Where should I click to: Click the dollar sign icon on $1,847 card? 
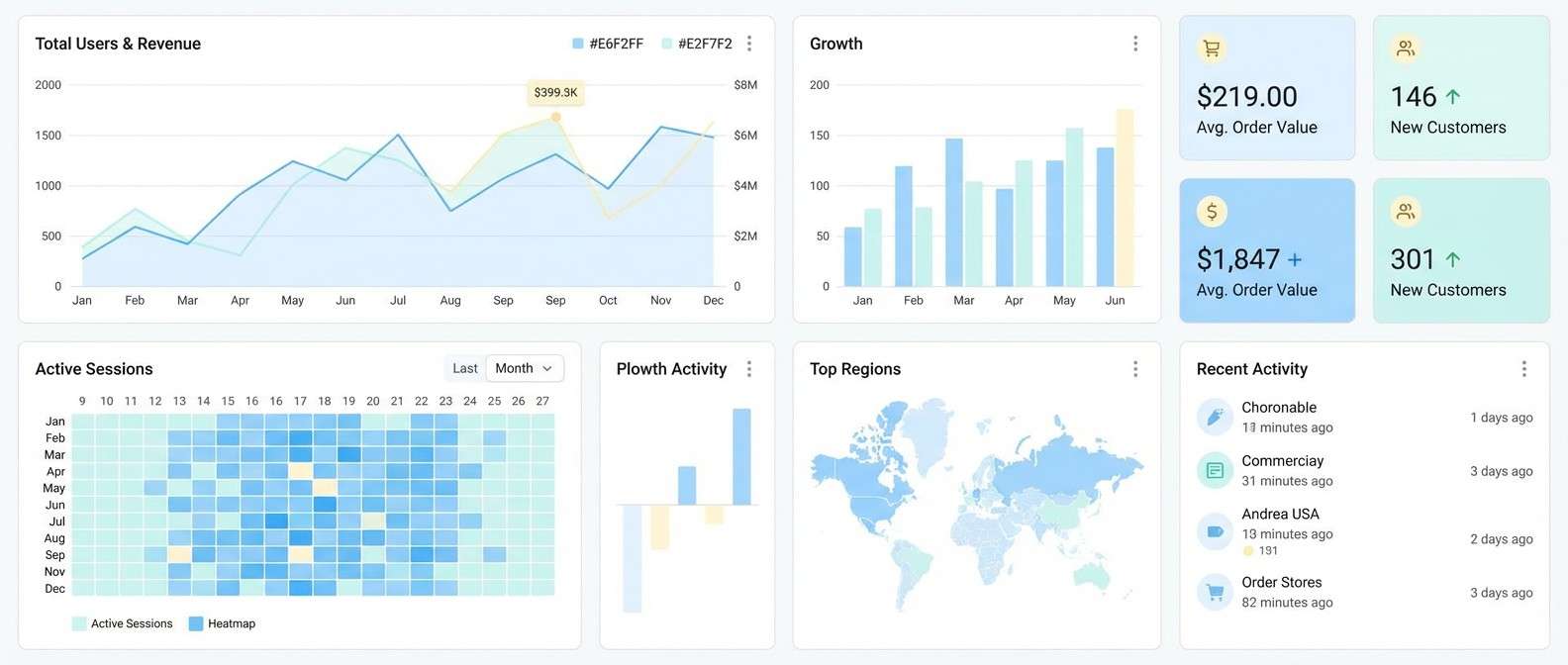tap(1212, 211)
